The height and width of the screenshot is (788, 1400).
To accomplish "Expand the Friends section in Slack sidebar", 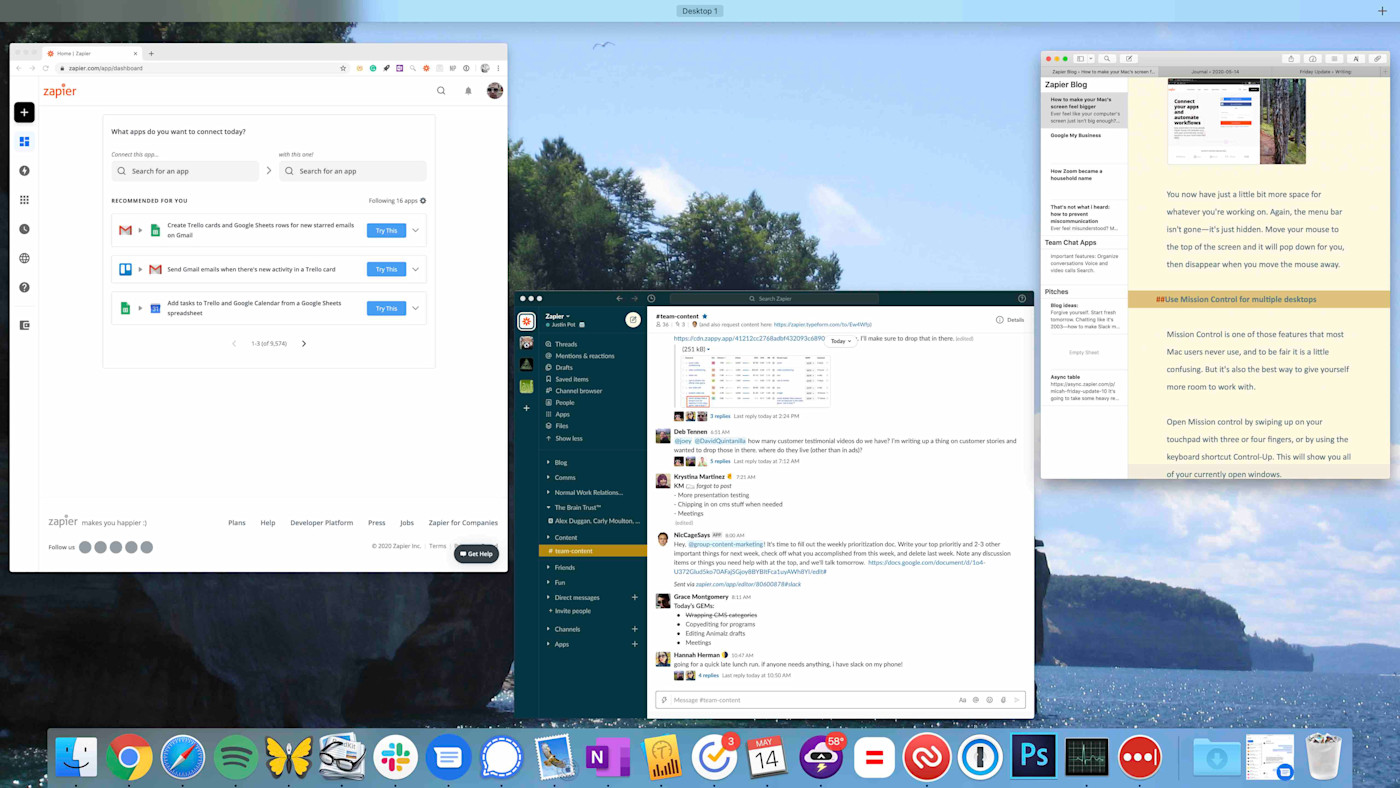I will click(548, 567).
